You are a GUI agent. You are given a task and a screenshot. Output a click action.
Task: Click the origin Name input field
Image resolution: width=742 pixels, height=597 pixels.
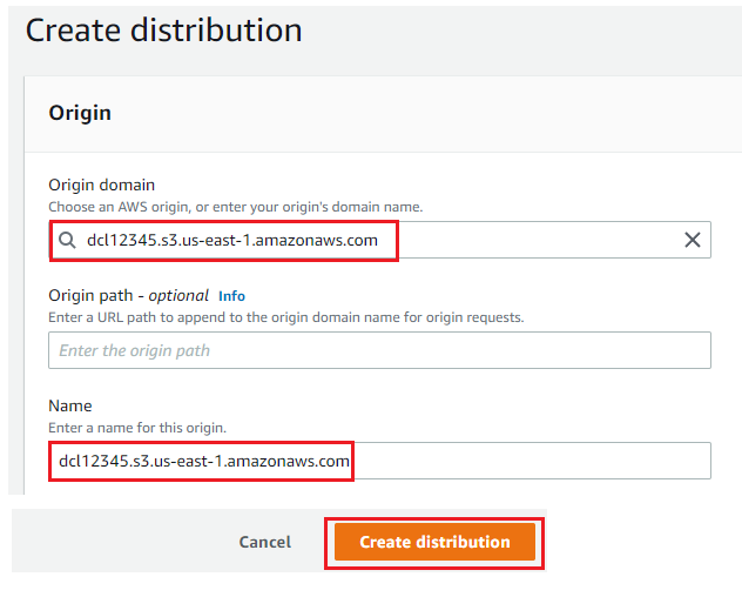(380, 461)
